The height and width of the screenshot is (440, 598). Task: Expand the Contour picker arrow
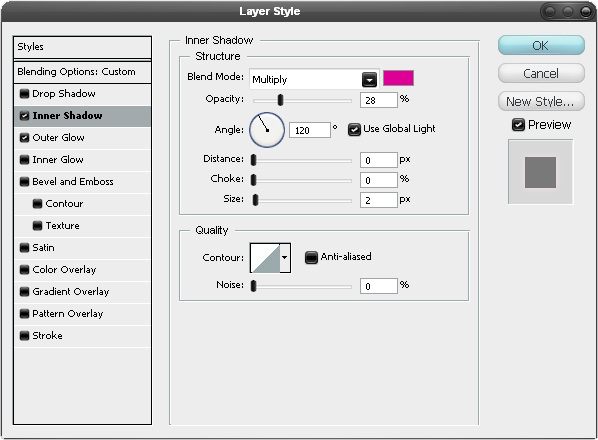(285, 258)
